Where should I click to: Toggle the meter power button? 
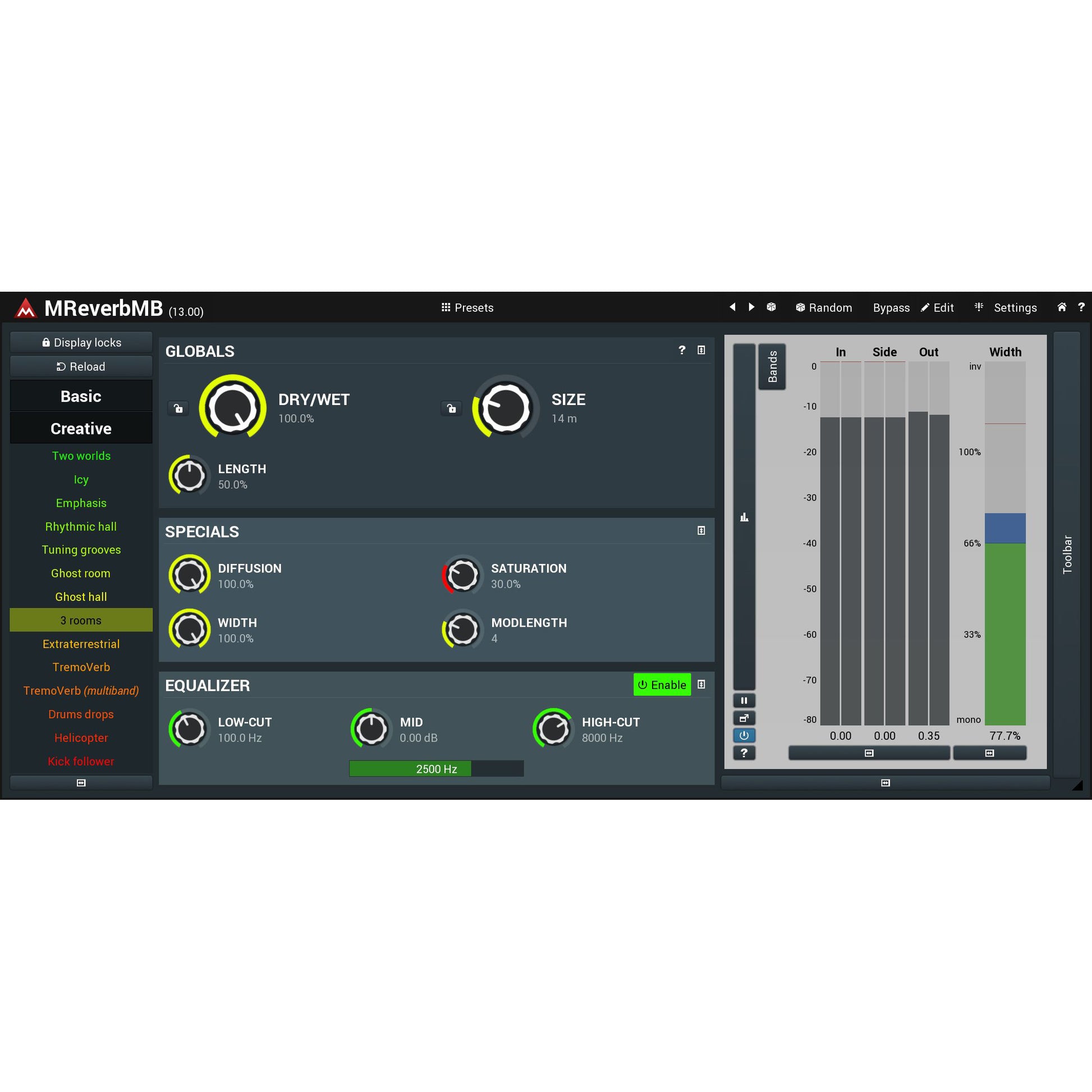point(744,735)
